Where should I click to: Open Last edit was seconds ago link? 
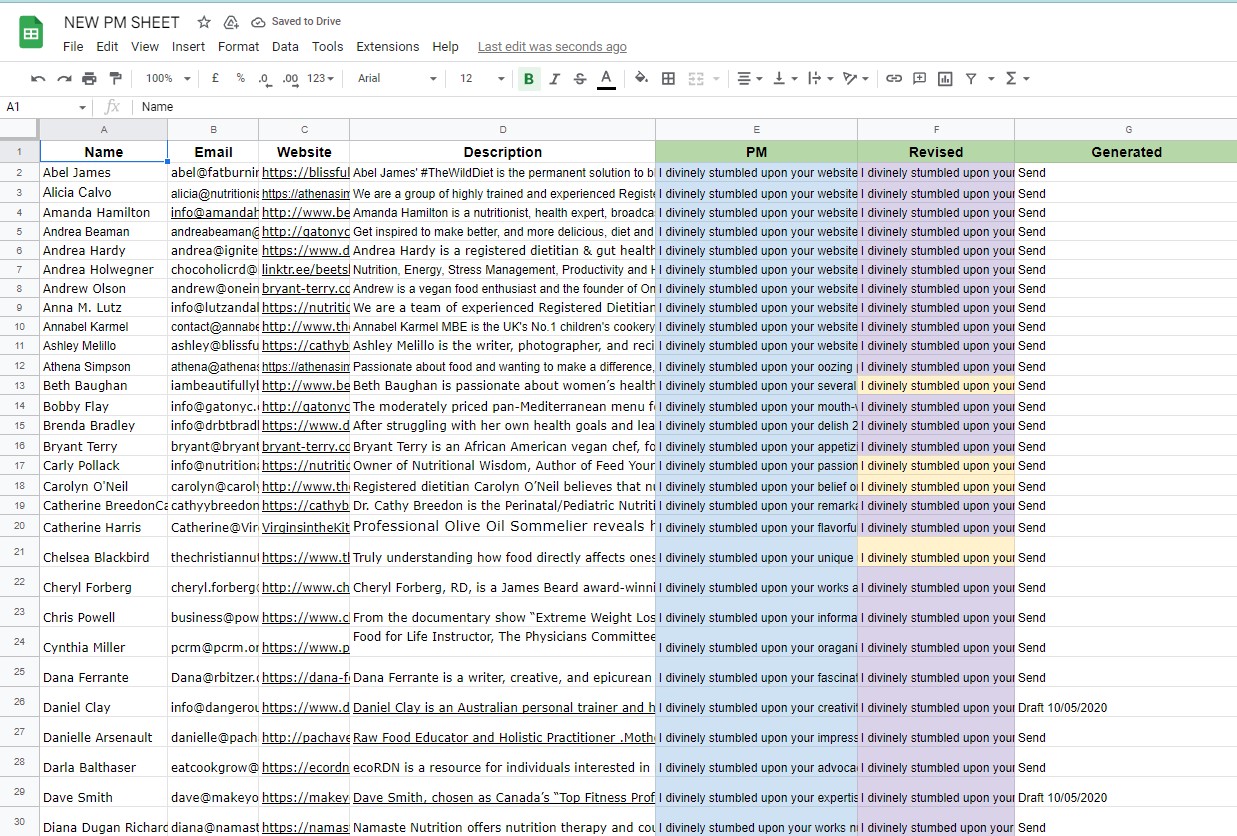(552, 46)
